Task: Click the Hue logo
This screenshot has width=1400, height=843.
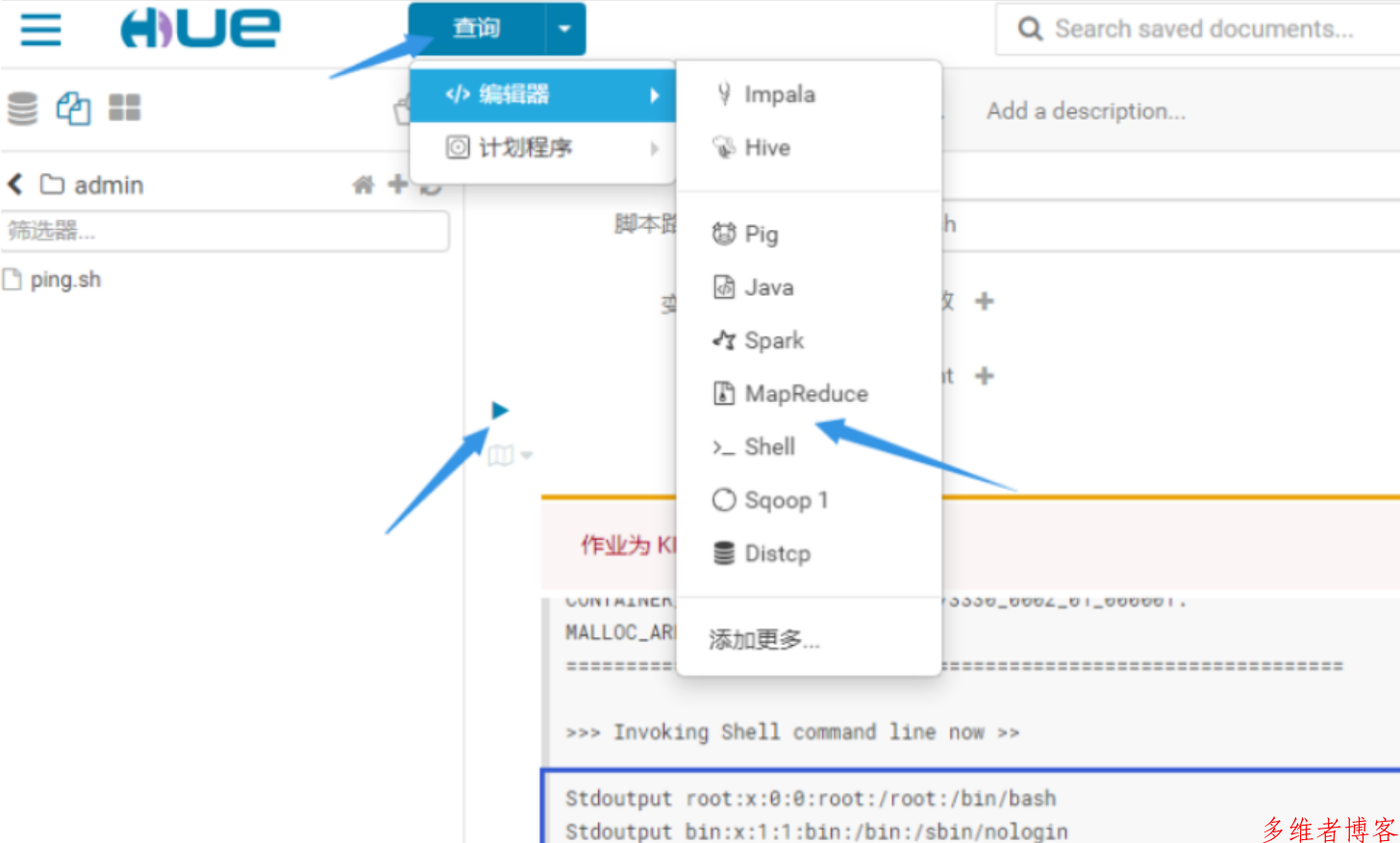Action: [x=200, y=28]
